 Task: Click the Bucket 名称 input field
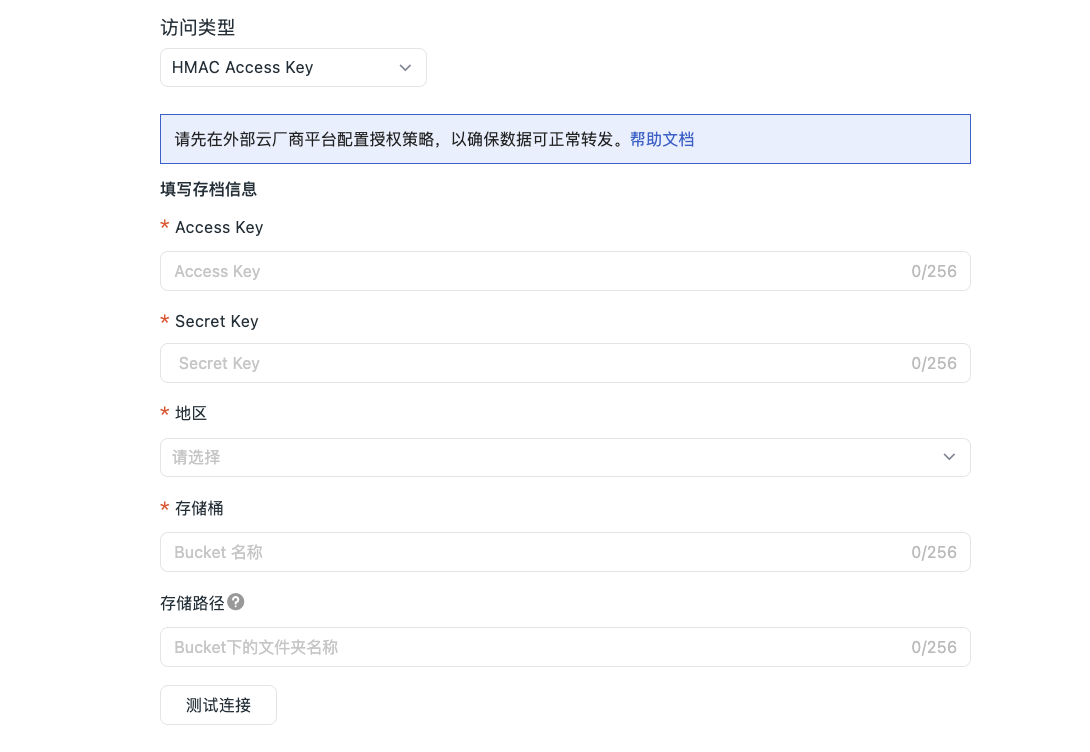(x=565, y=552)
